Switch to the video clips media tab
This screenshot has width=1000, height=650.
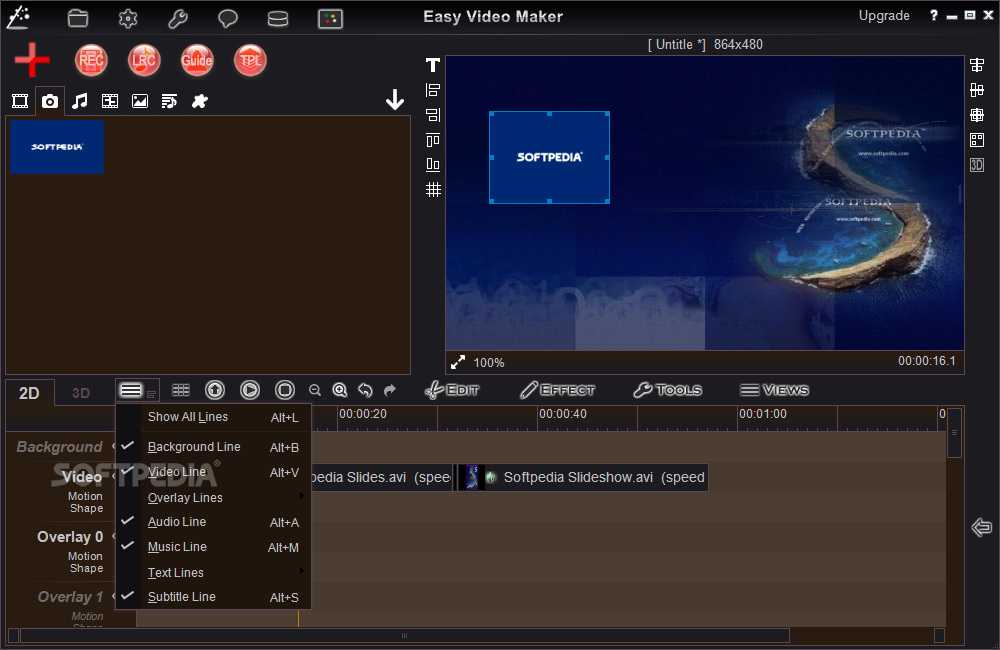[20, 101]
